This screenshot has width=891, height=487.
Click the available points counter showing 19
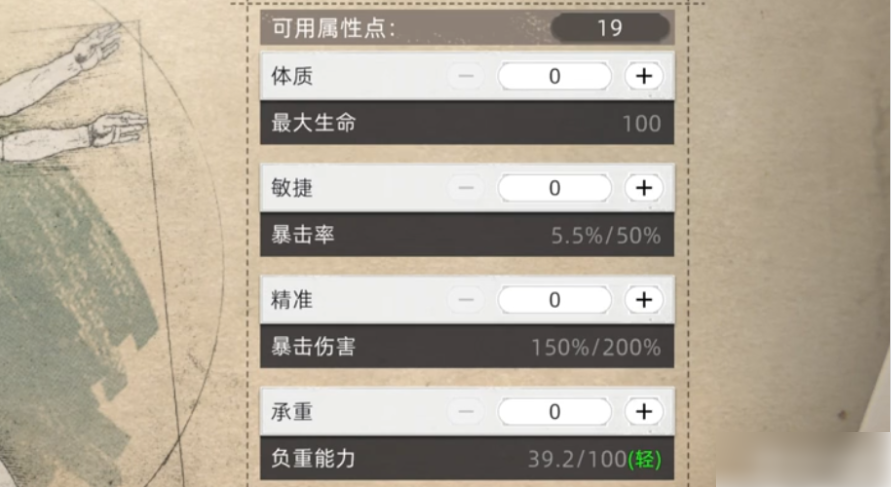pyautogui.click(x=609, y=27)
